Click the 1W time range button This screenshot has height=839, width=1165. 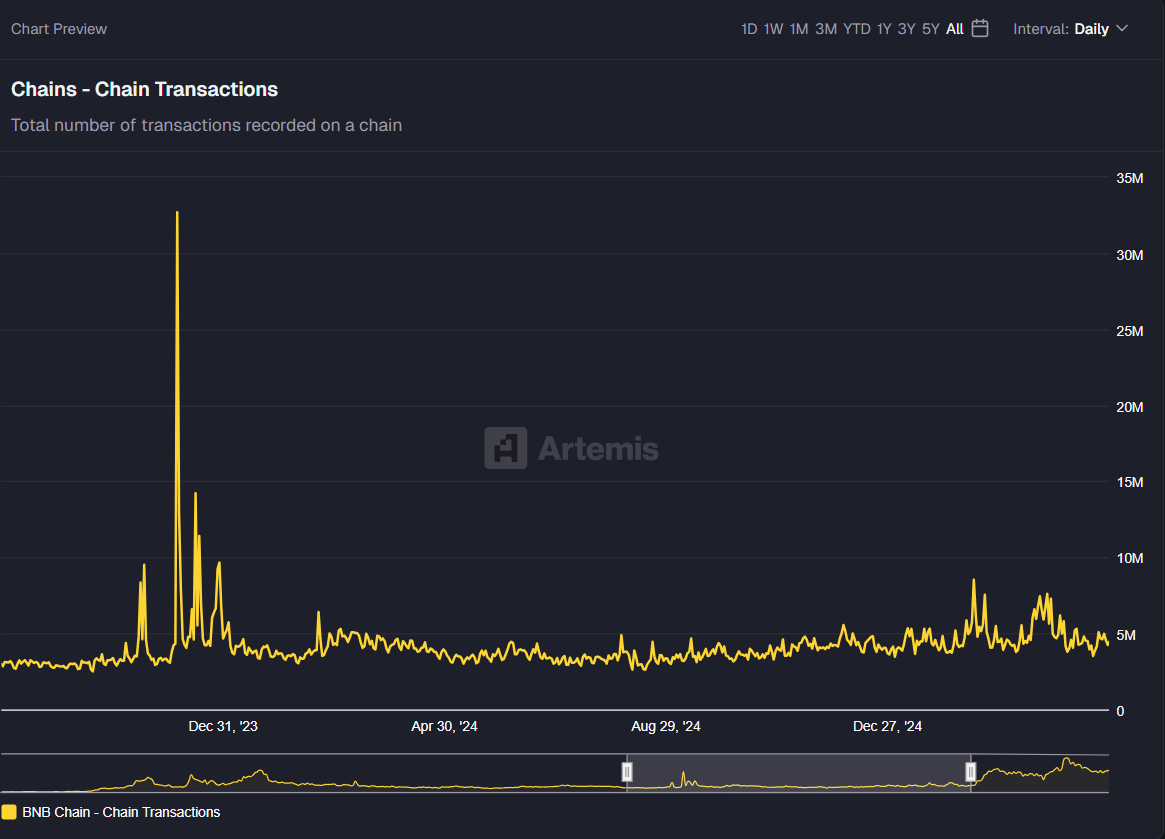(772, 29)
